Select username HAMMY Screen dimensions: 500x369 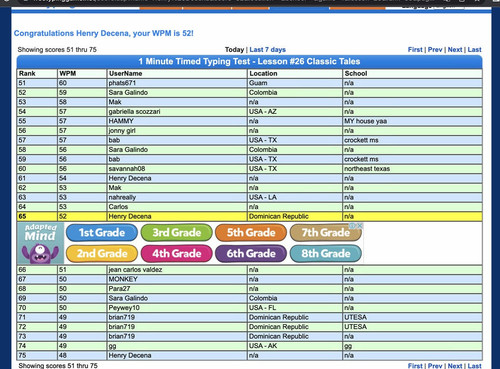click(121, 121)
